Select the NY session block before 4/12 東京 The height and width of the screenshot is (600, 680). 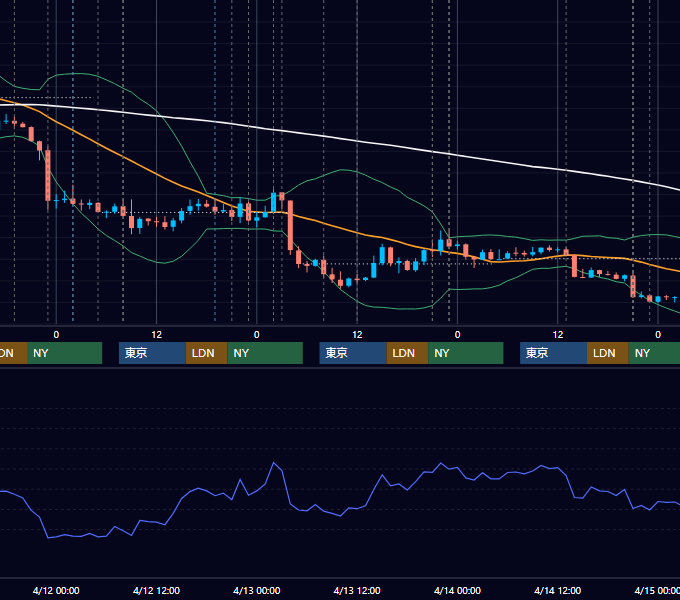click(65, 353)
